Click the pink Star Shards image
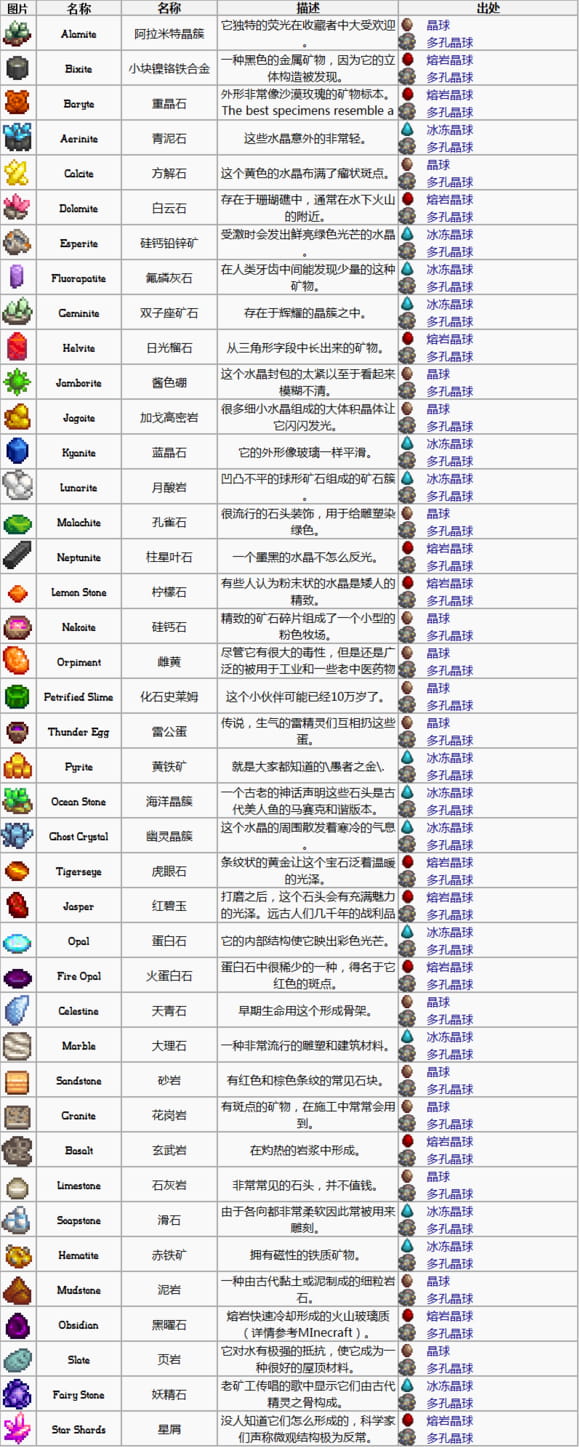Viewport: 580px width, 1448px height. click(x=17, y=1429)
